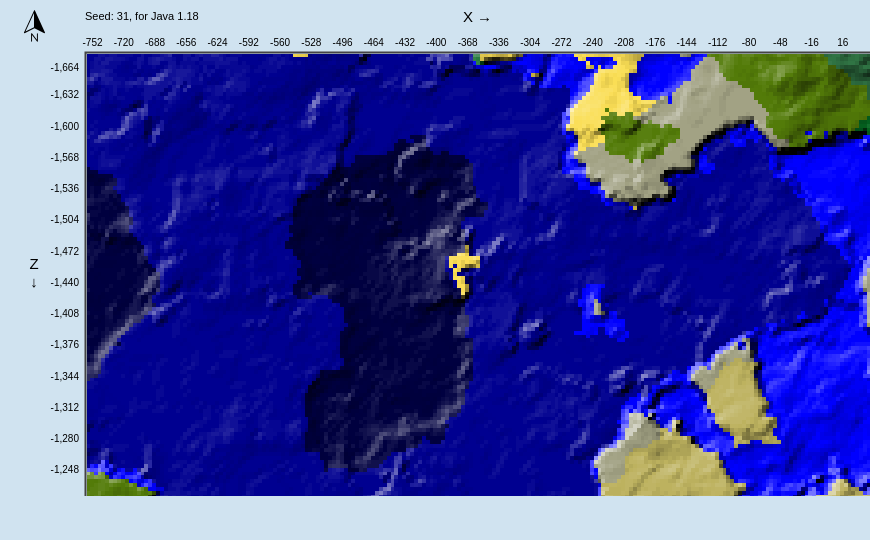
Task: Click the -1,664 tick on Z axis
Action: [65, 68]
